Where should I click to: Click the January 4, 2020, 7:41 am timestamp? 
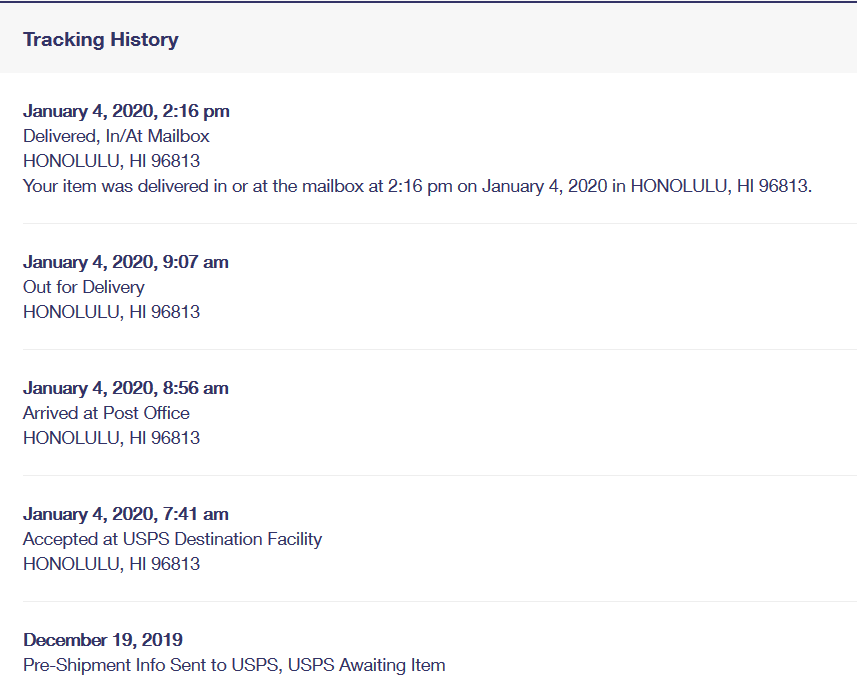coord(126,514)
